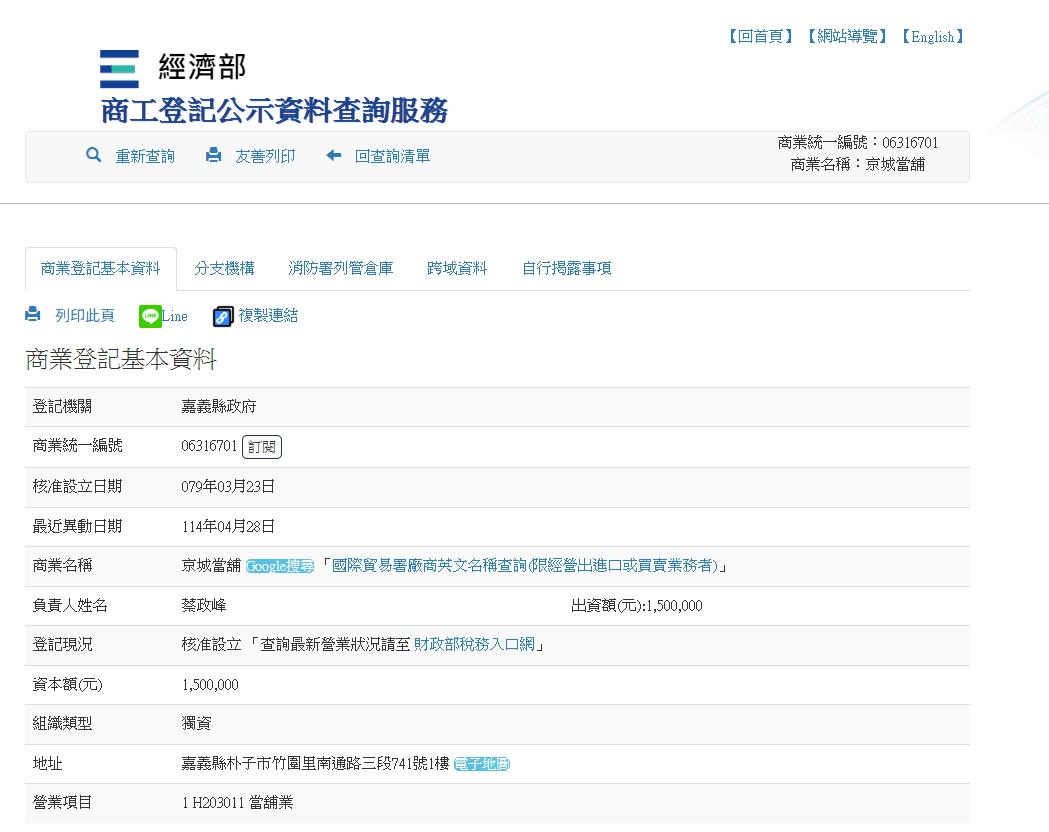Viewport: 1049px width, 832px height.
Task: Open the 自行揭露事項 tab
Action: click(567, 268)
